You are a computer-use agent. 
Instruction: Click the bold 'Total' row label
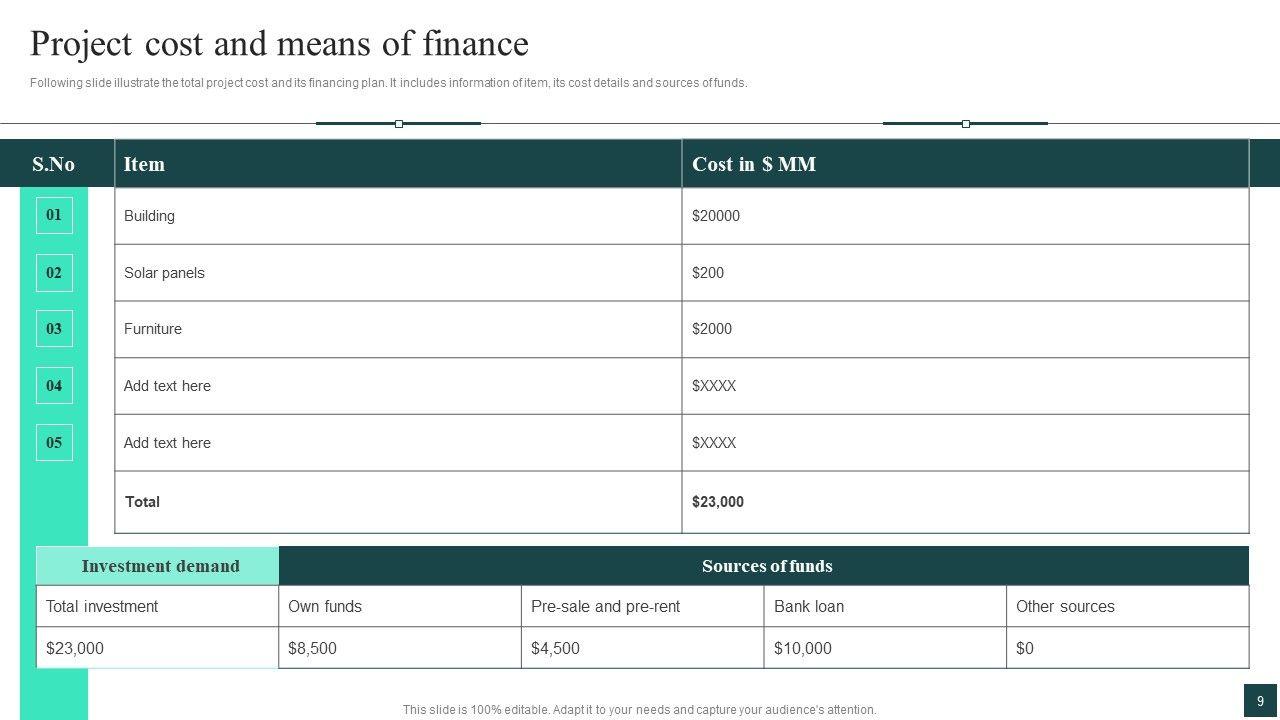(x=142, y=502)
